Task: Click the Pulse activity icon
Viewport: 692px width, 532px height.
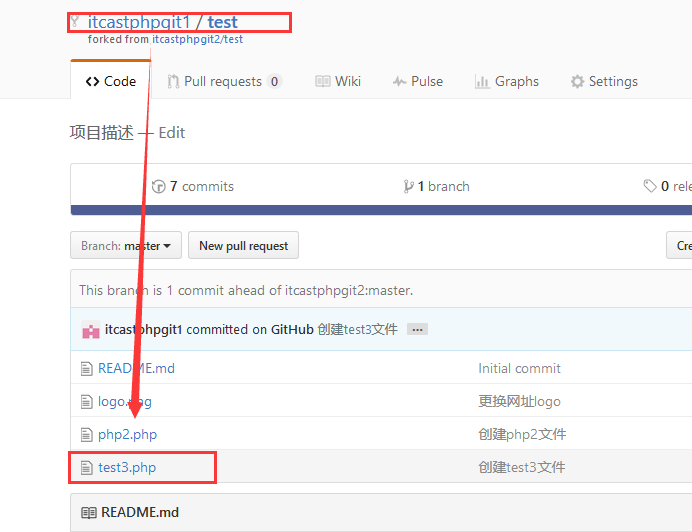Action: tap(399, 82)
